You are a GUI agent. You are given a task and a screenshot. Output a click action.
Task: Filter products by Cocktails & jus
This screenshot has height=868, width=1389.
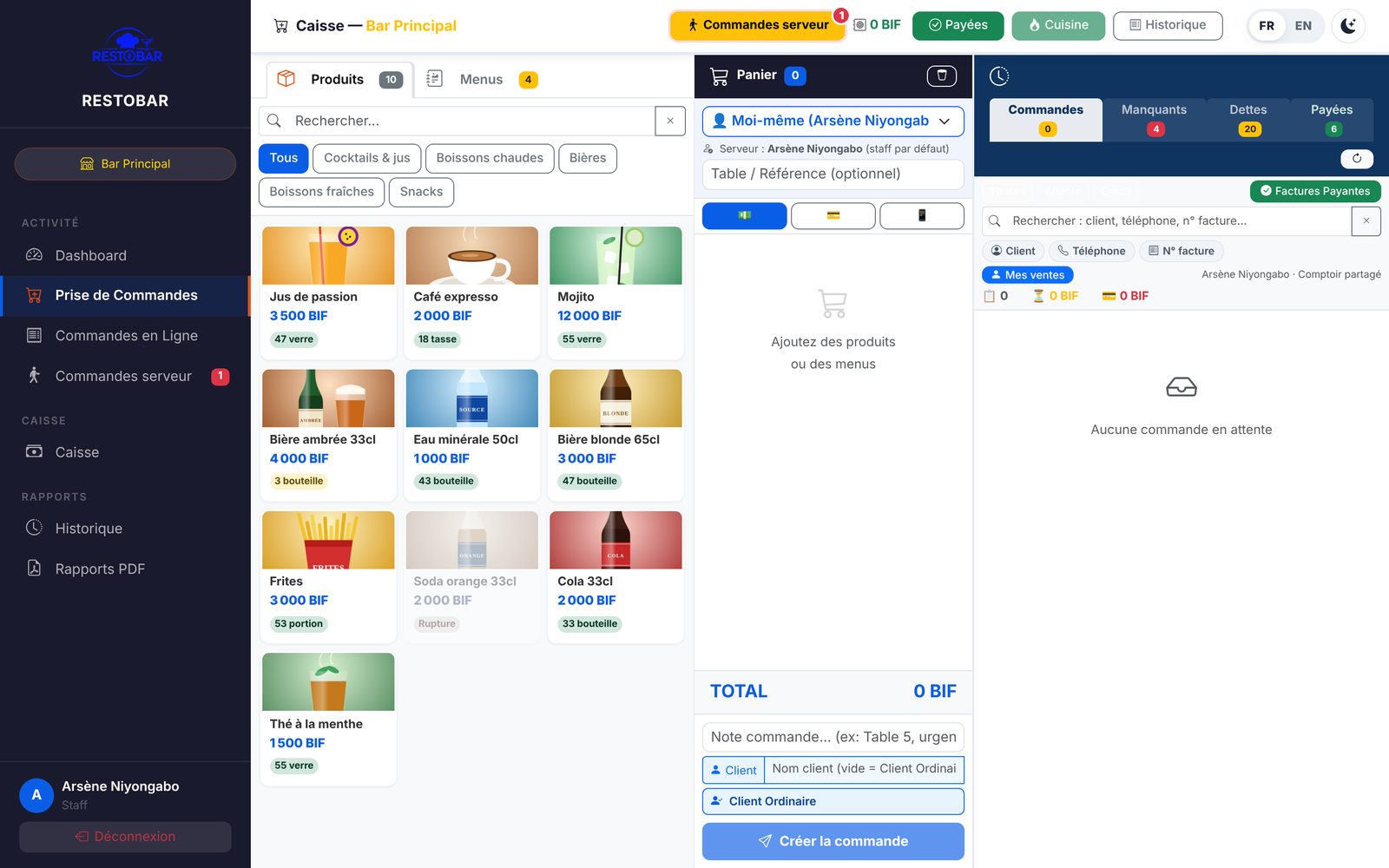click(366, 158)
